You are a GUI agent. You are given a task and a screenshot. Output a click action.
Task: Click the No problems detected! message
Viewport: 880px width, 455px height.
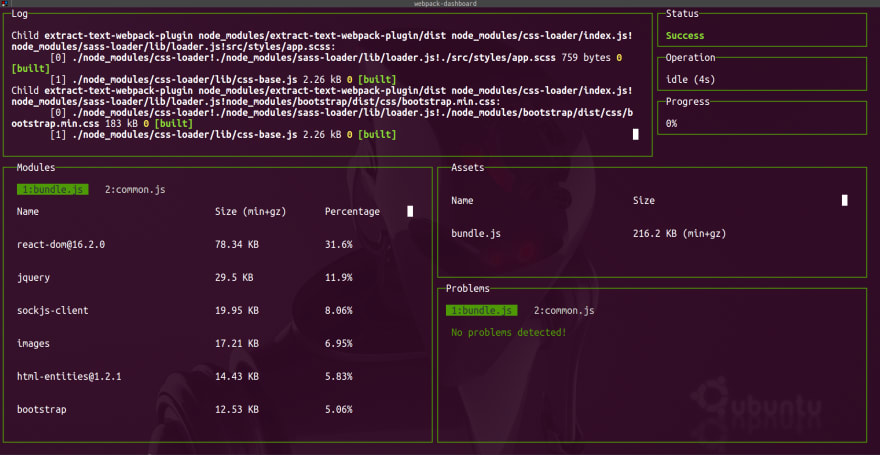(509, 333)
